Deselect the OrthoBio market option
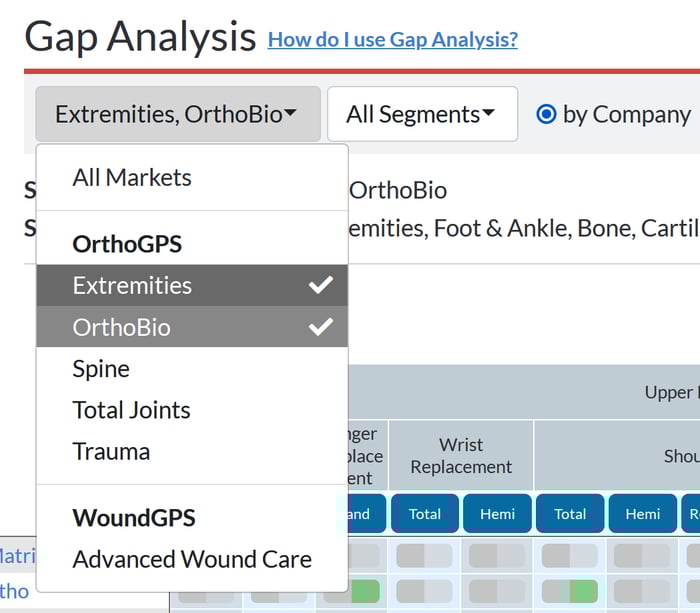Viewport: 700px width, 613px height. [192, 327]
